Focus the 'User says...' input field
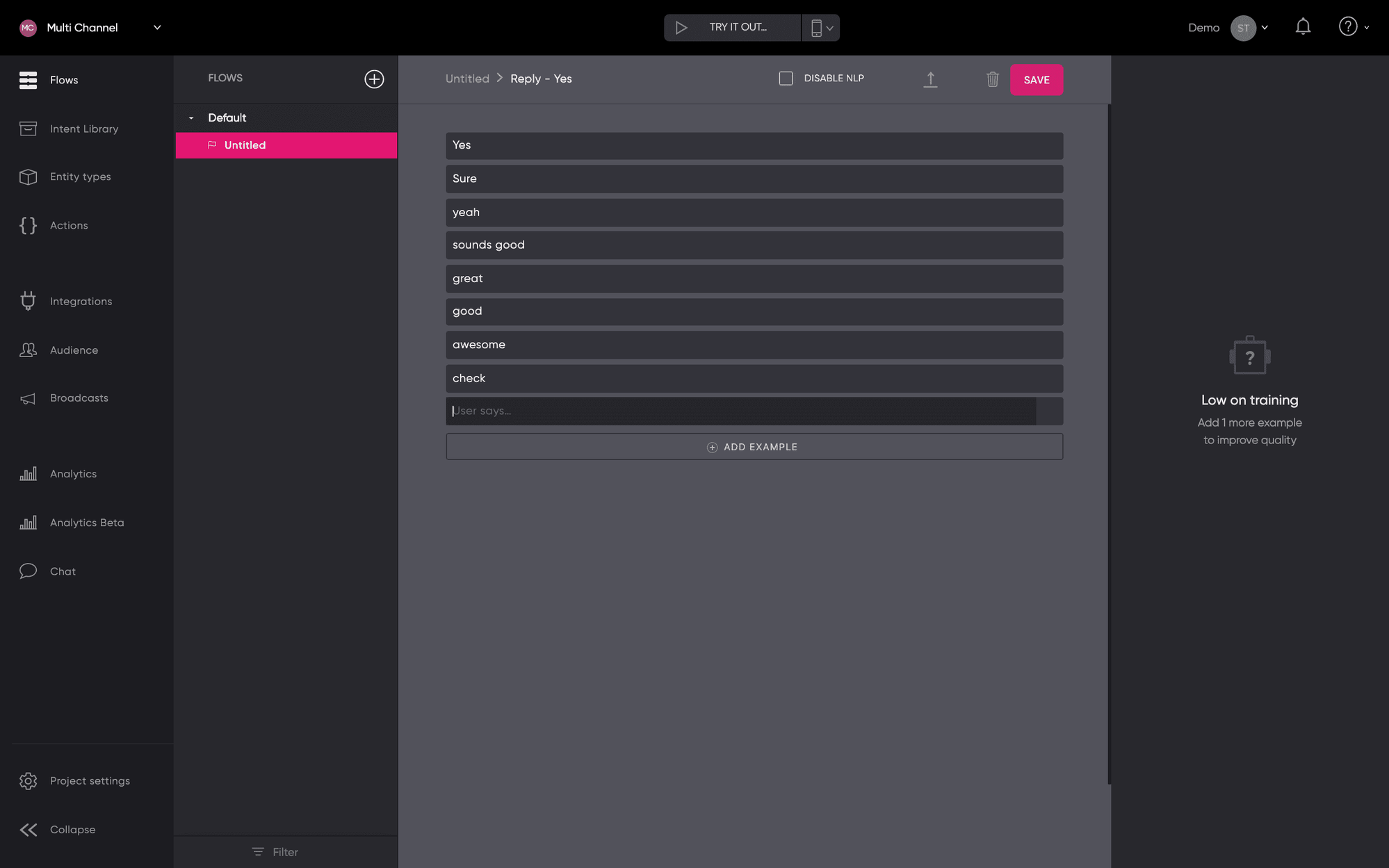This screenshot has height=868, width=1389. click(x=740, y=411)
